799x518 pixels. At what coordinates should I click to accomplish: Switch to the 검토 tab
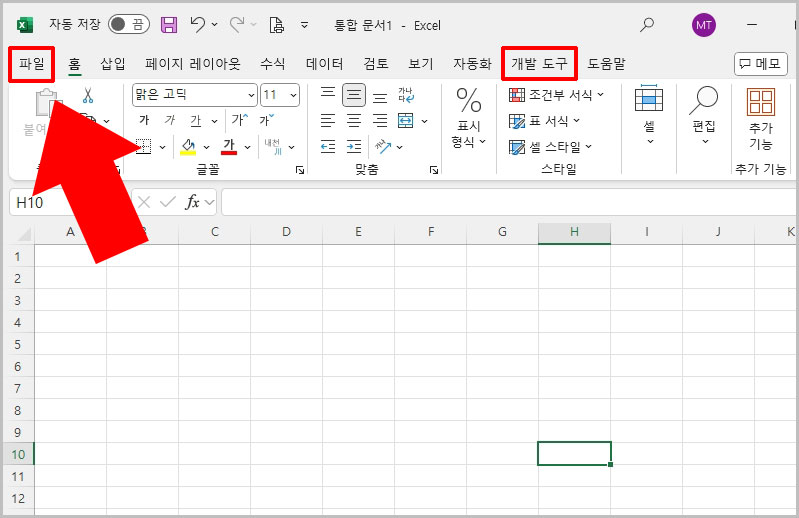point(376,64)
